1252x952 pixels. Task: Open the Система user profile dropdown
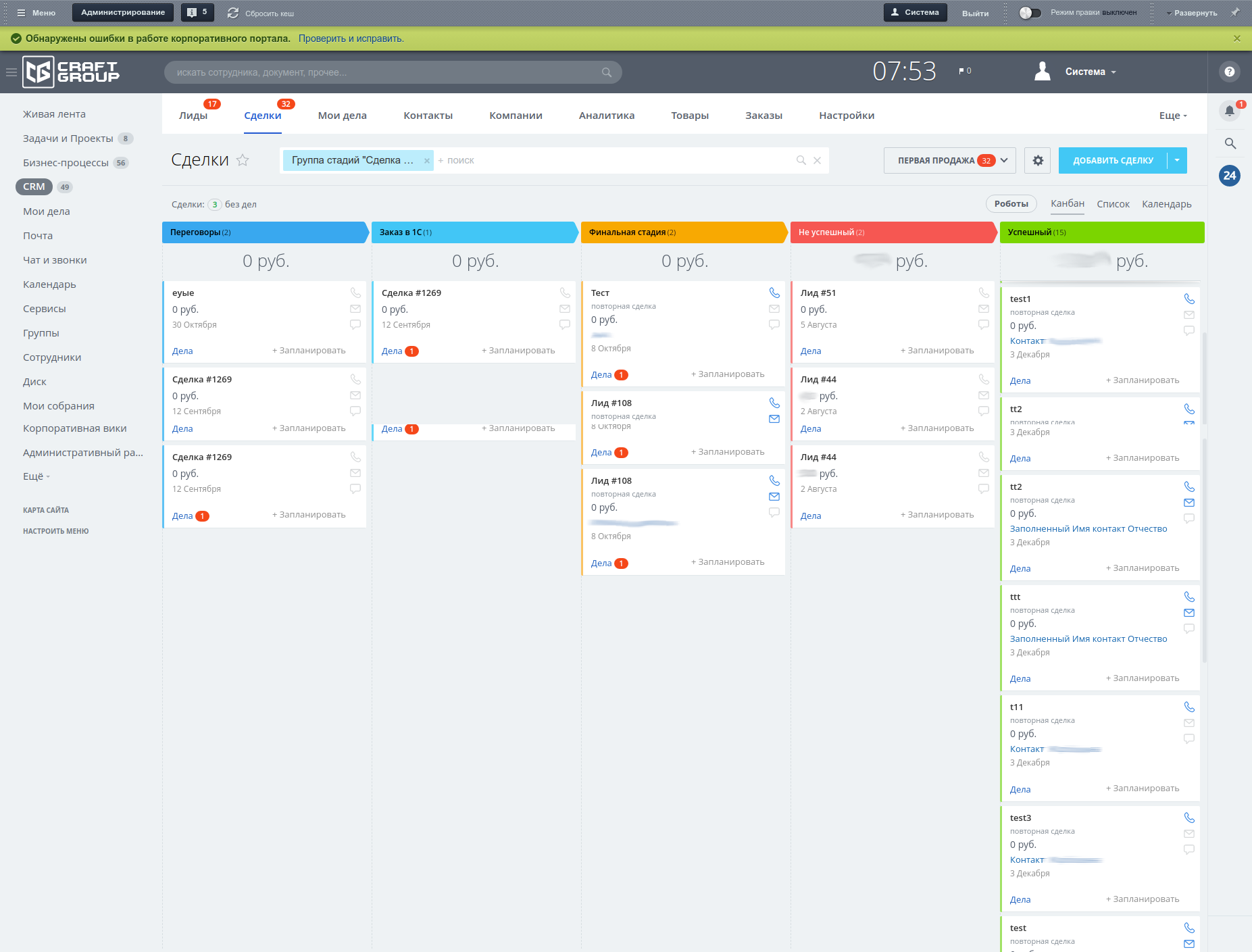coord(1090,72)
